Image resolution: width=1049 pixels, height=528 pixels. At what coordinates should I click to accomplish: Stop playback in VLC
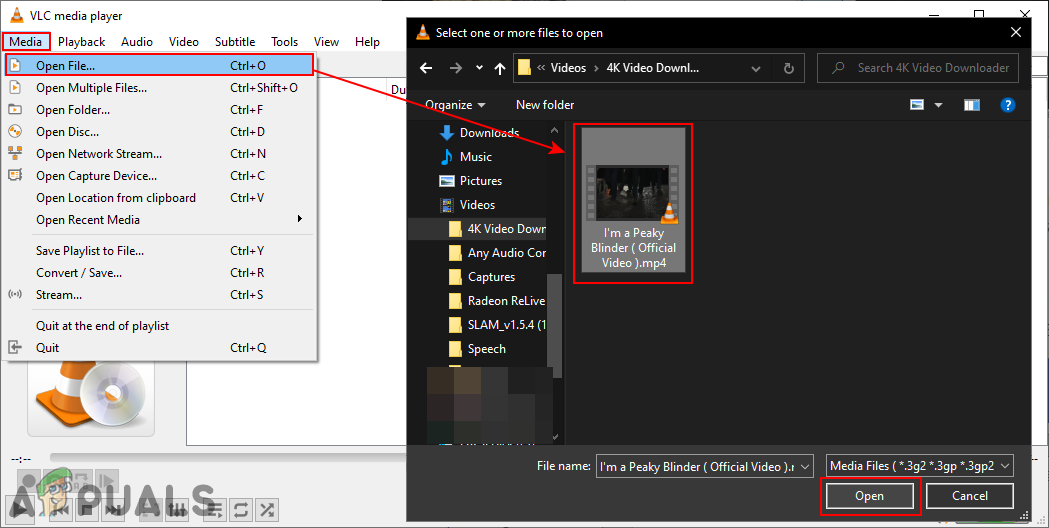[x=87, y=510]
